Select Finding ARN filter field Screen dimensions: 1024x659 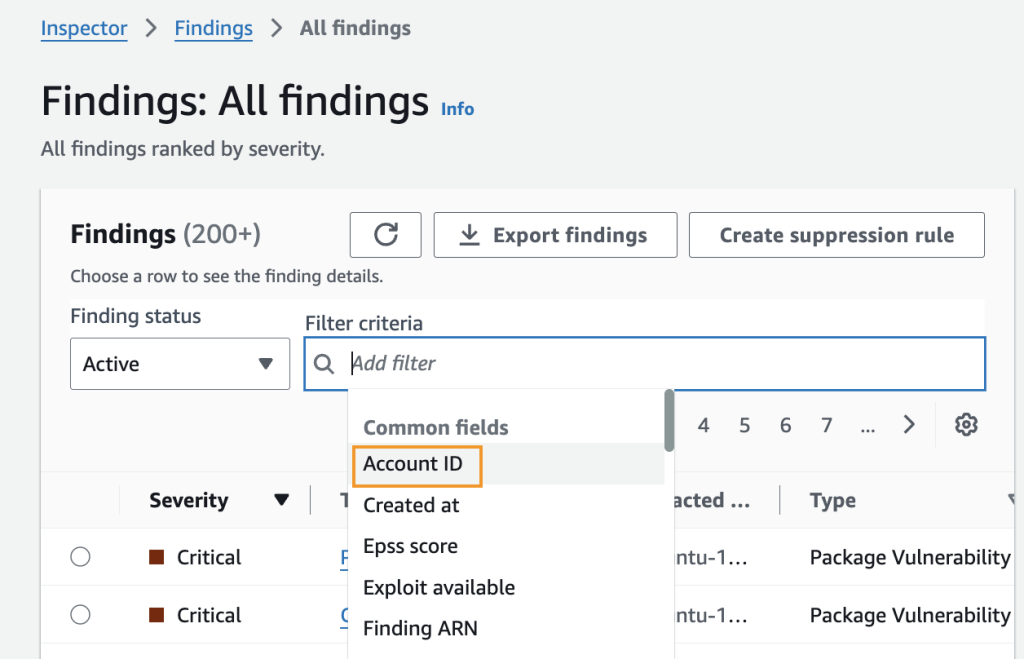420,628
